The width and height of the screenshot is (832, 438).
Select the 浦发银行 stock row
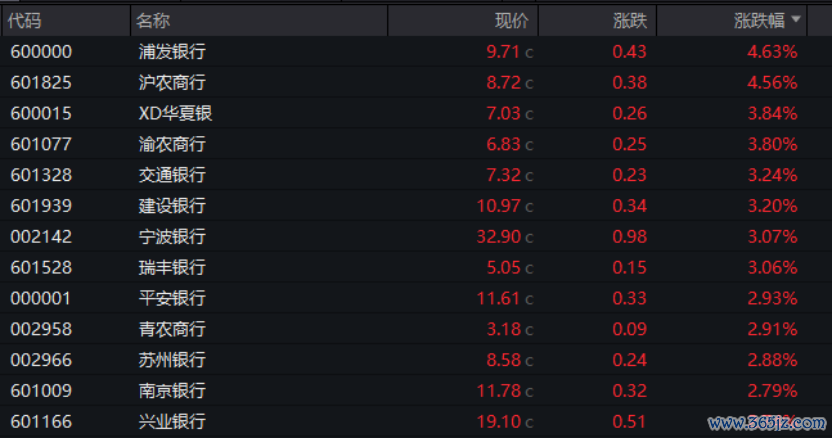(416, 51)
